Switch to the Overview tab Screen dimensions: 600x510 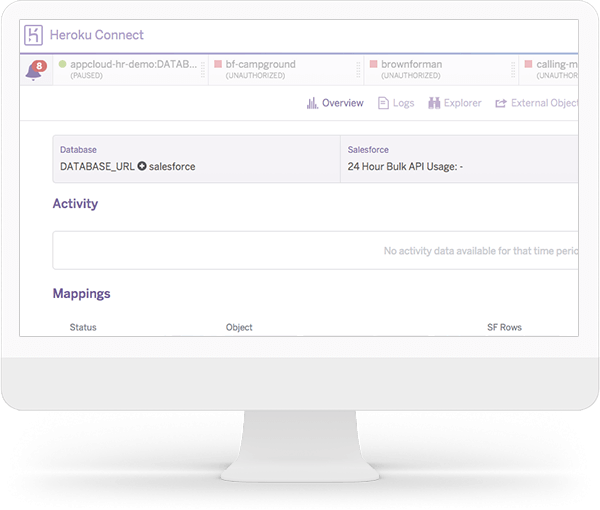click(x=335, y=103)
